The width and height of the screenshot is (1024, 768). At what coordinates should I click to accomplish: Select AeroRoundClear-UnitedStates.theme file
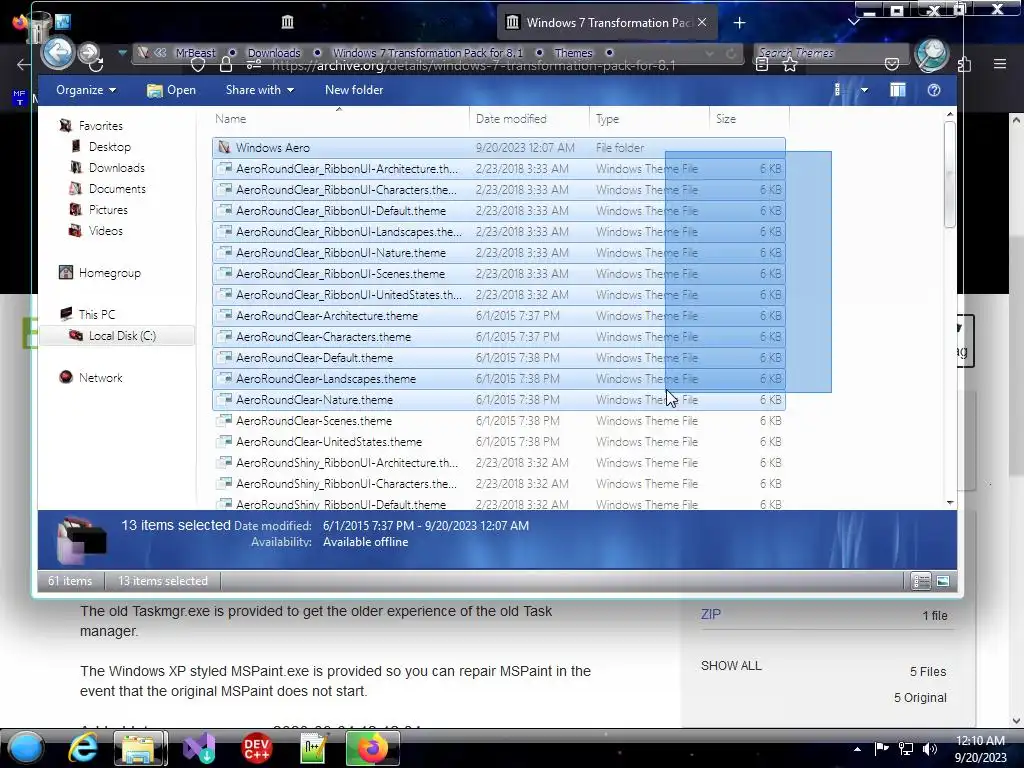[x=498, y=441]
